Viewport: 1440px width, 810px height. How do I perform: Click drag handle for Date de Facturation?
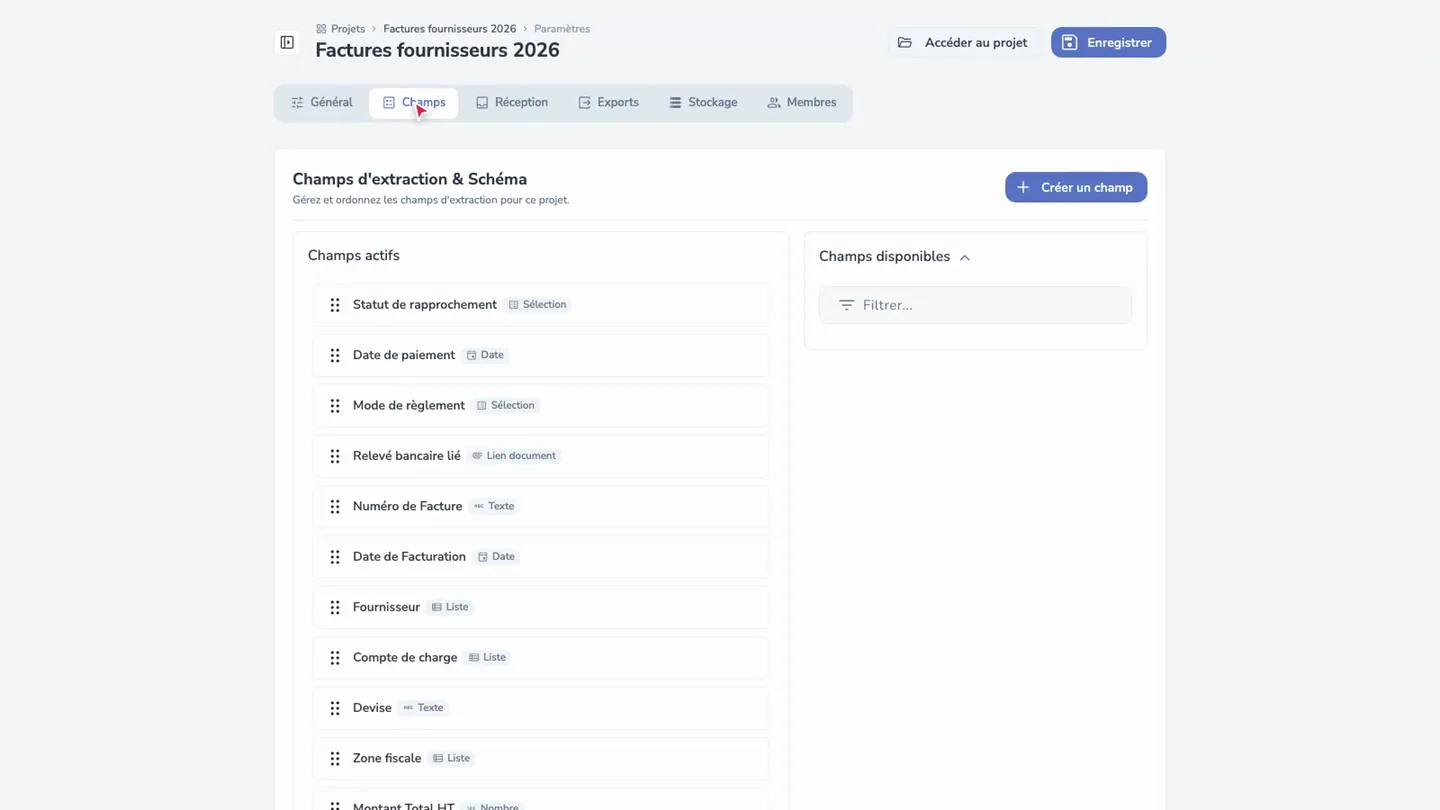tap(335, 557)
